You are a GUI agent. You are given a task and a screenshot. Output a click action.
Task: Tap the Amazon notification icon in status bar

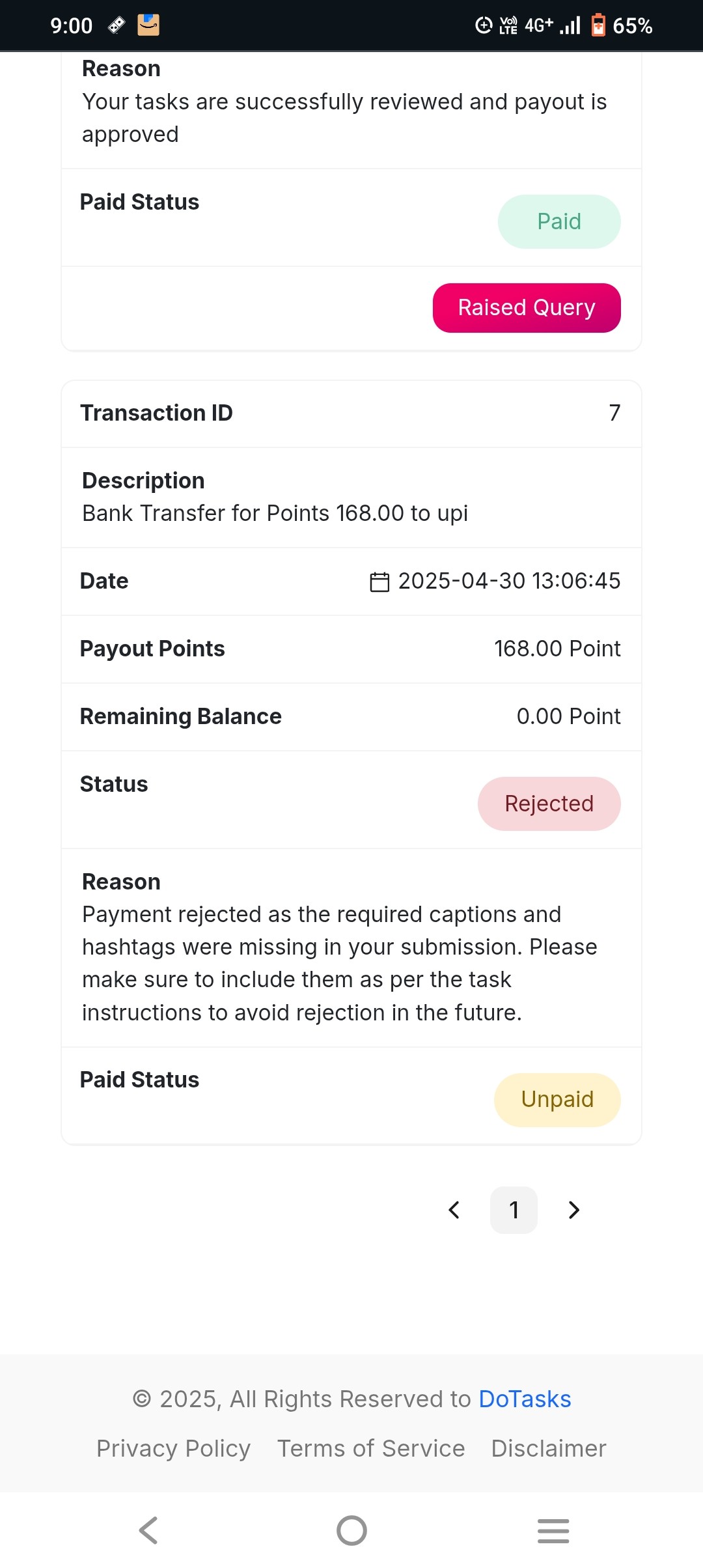pos(148,25)
